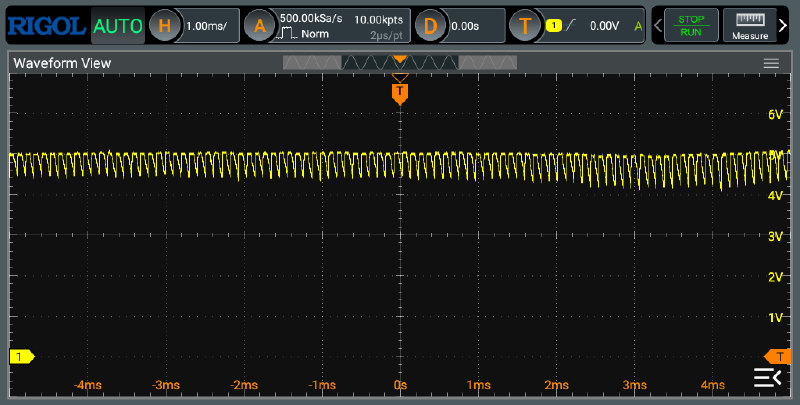Click the Waveform View title
This screenshot has width=800, height=405.
click(x=62, y=63)
